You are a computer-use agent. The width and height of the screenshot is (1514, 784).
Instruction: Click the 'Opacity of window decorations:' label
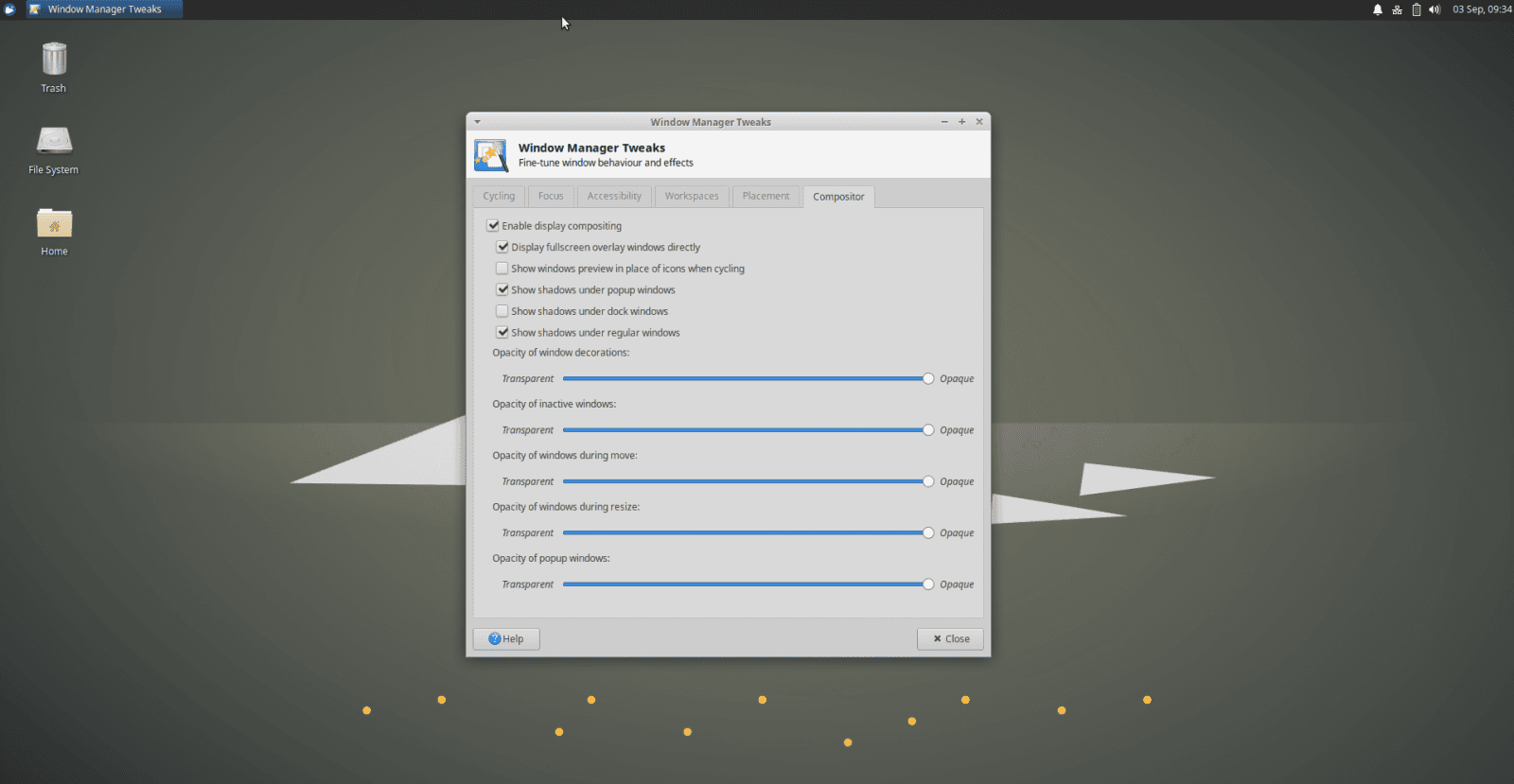(560, 353)
